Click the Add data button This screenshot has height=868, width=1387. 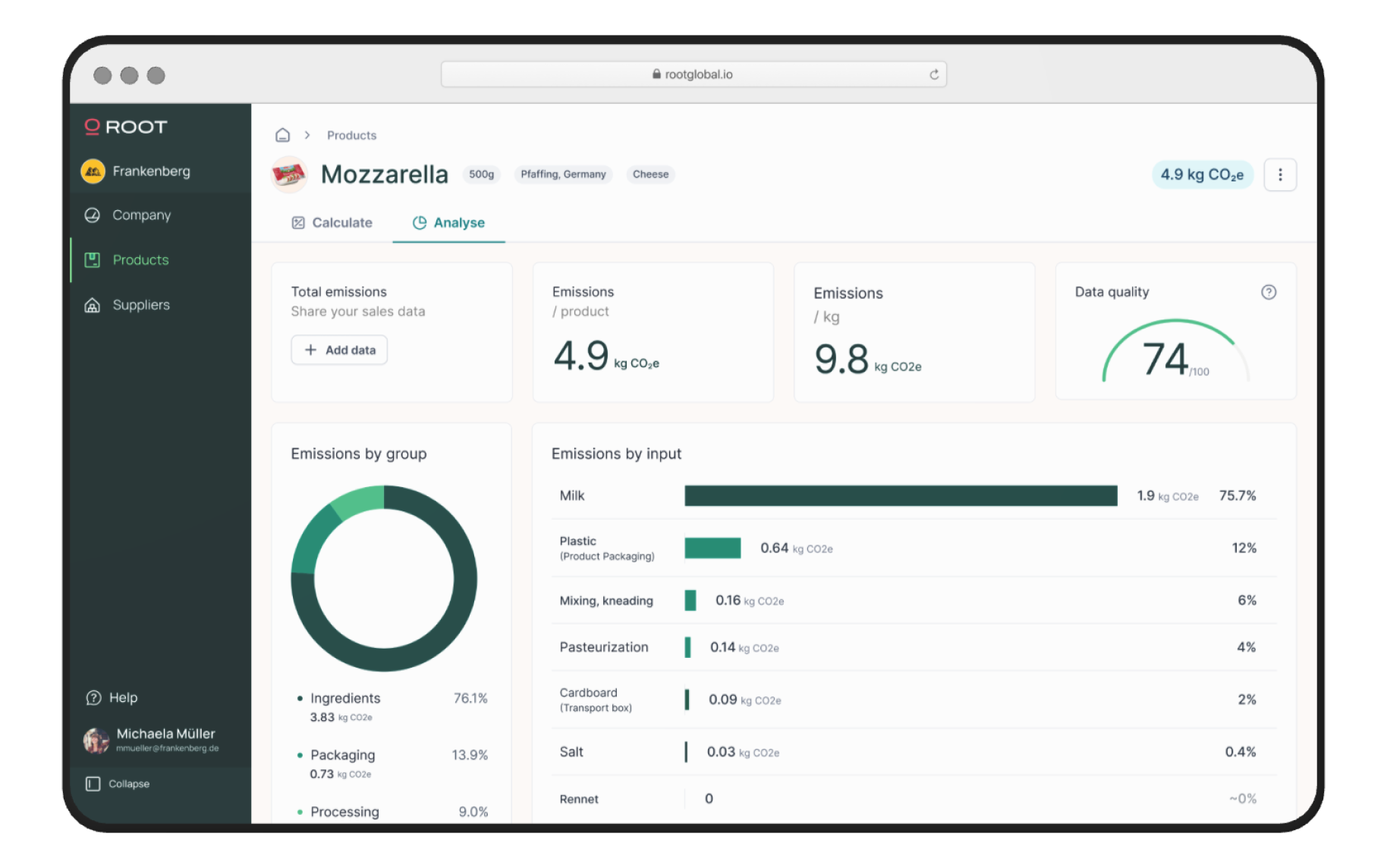[x=339, y=350]
